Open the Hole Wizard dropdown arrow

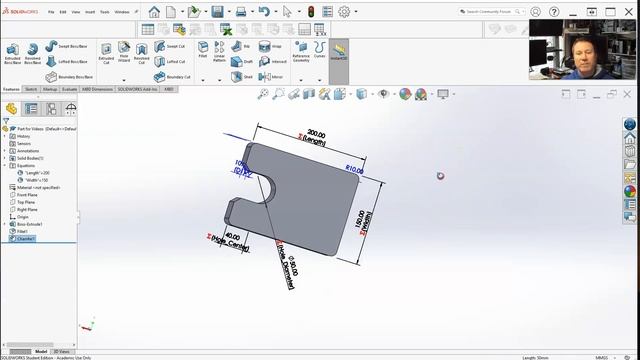point(124,80)
